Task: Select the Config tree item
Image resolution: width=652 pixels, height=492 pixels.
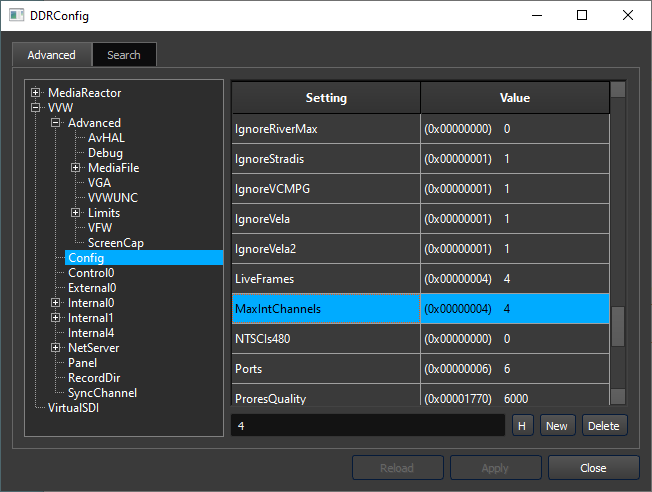Action: (x=144, y=258)
